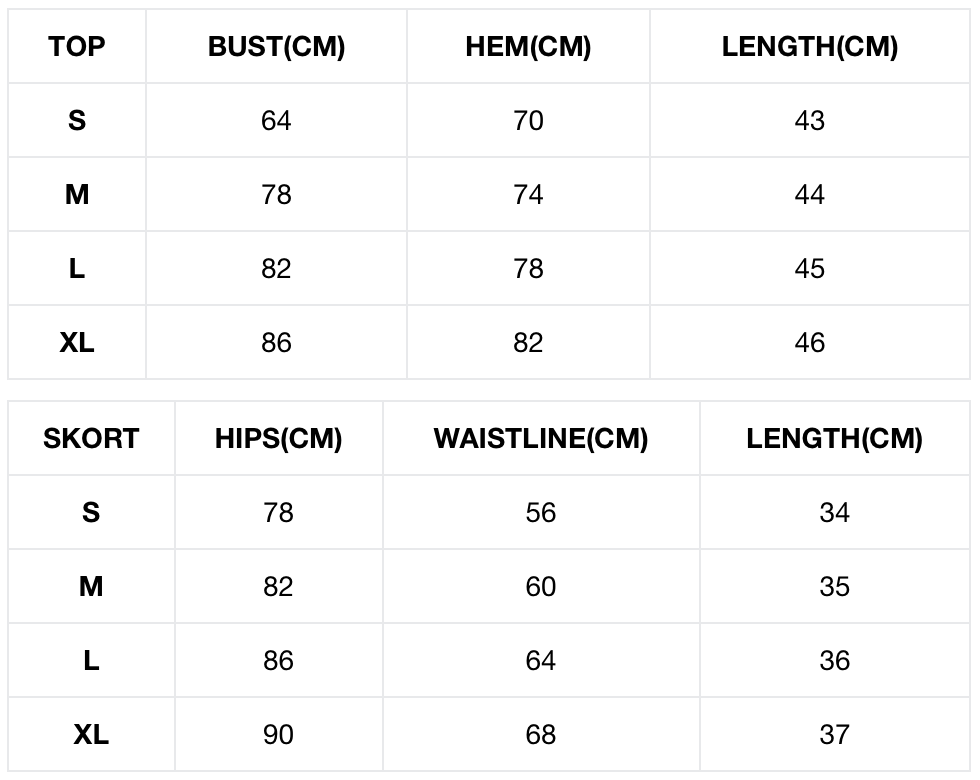Screen dimensions: 980x780
Task: Click the SKORT table header cell
Action: [91, 439]
